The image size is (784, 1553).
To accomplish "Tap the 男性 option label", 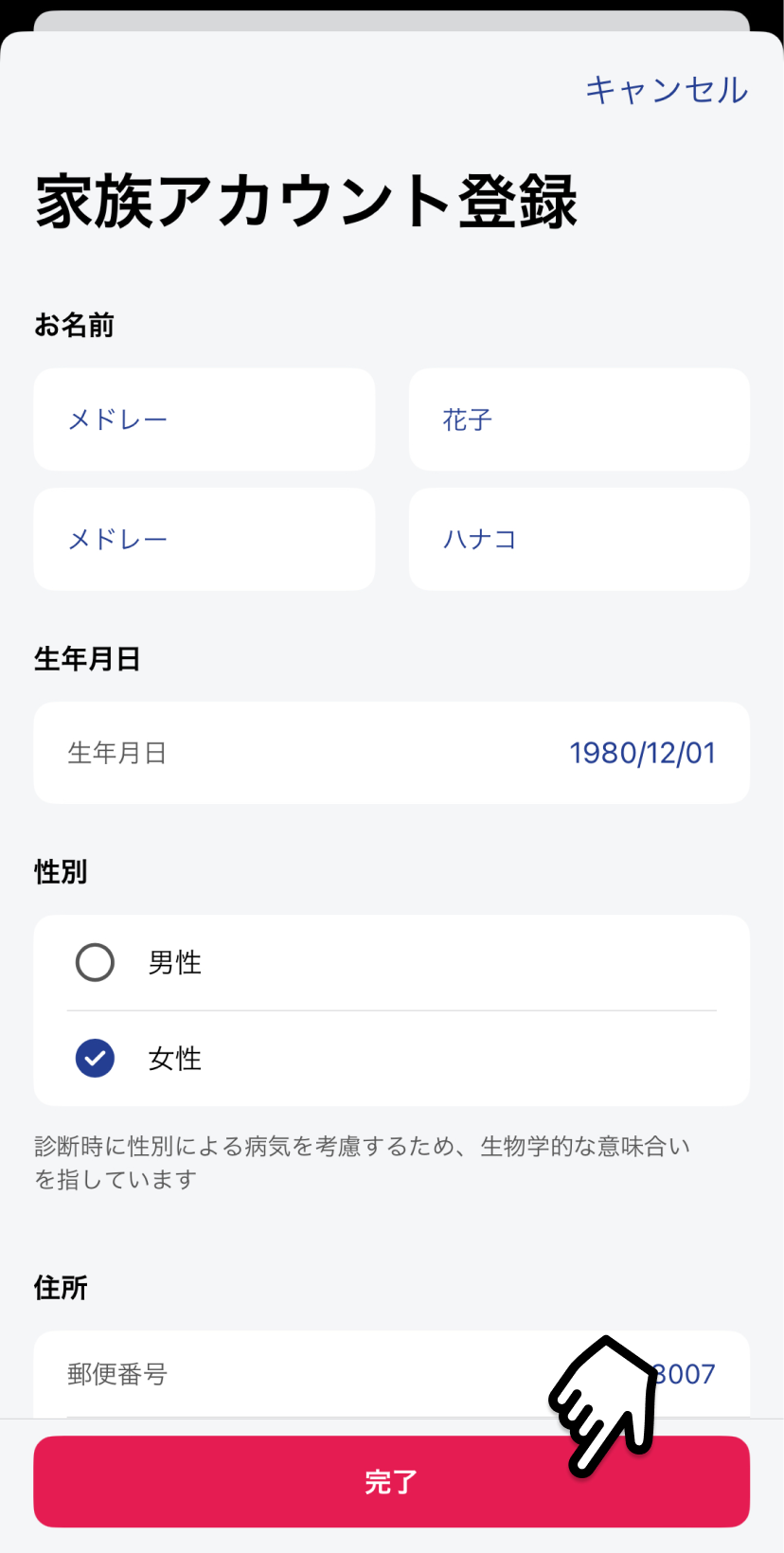I will point(175,963).
